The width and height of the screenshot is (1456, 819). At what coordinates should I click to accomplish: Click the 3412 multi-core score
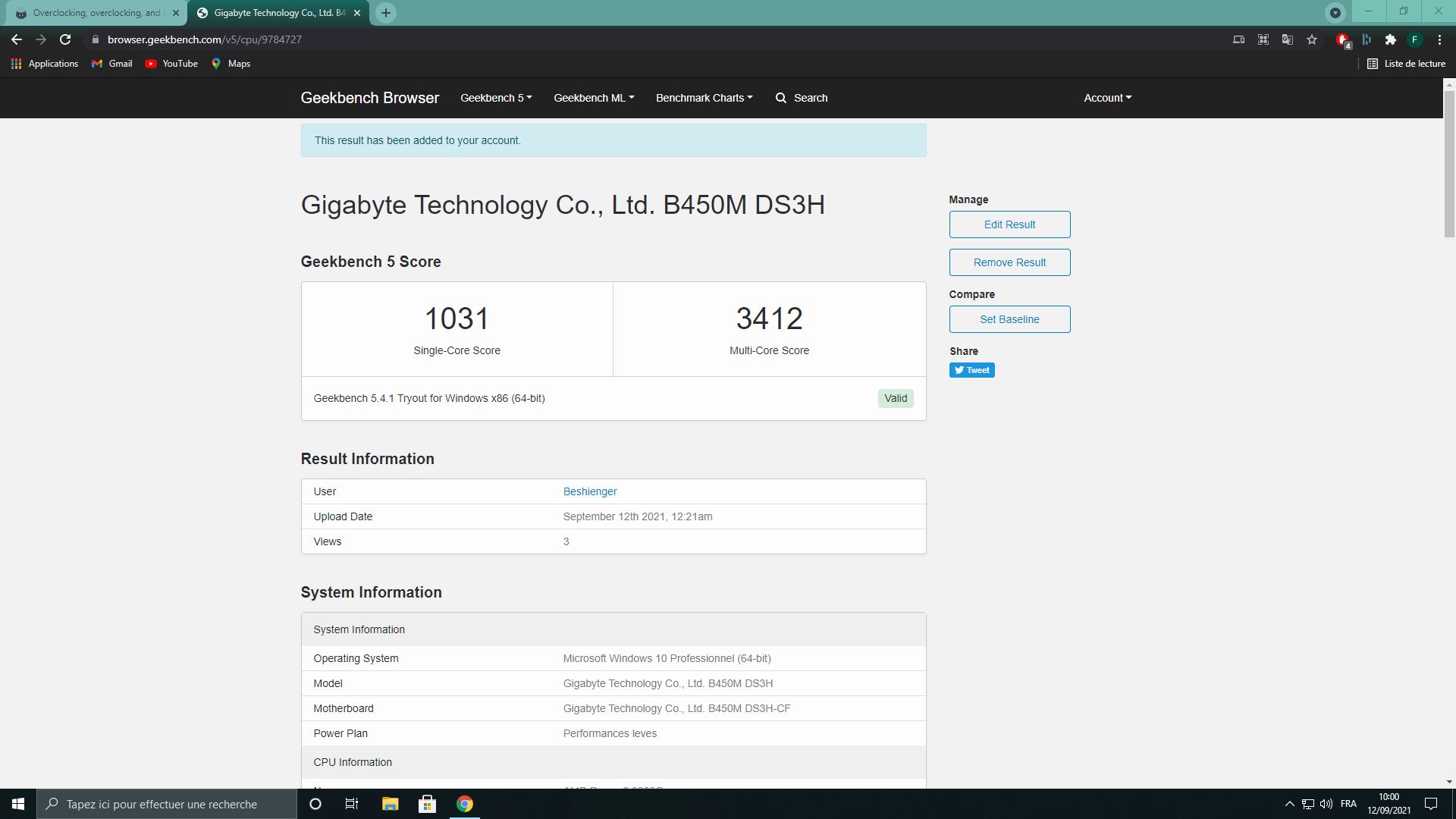[769, 318]
